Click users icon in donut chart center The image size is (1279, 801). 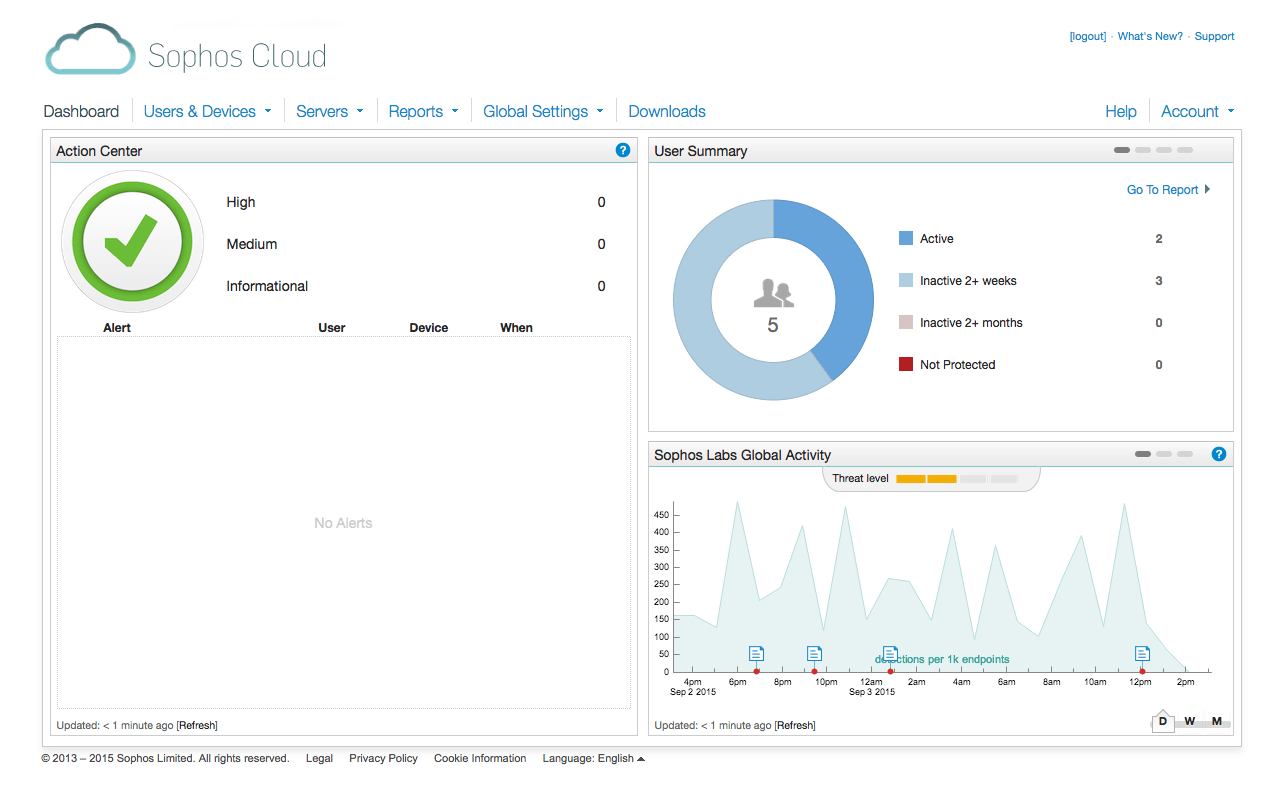pos(772,294)
